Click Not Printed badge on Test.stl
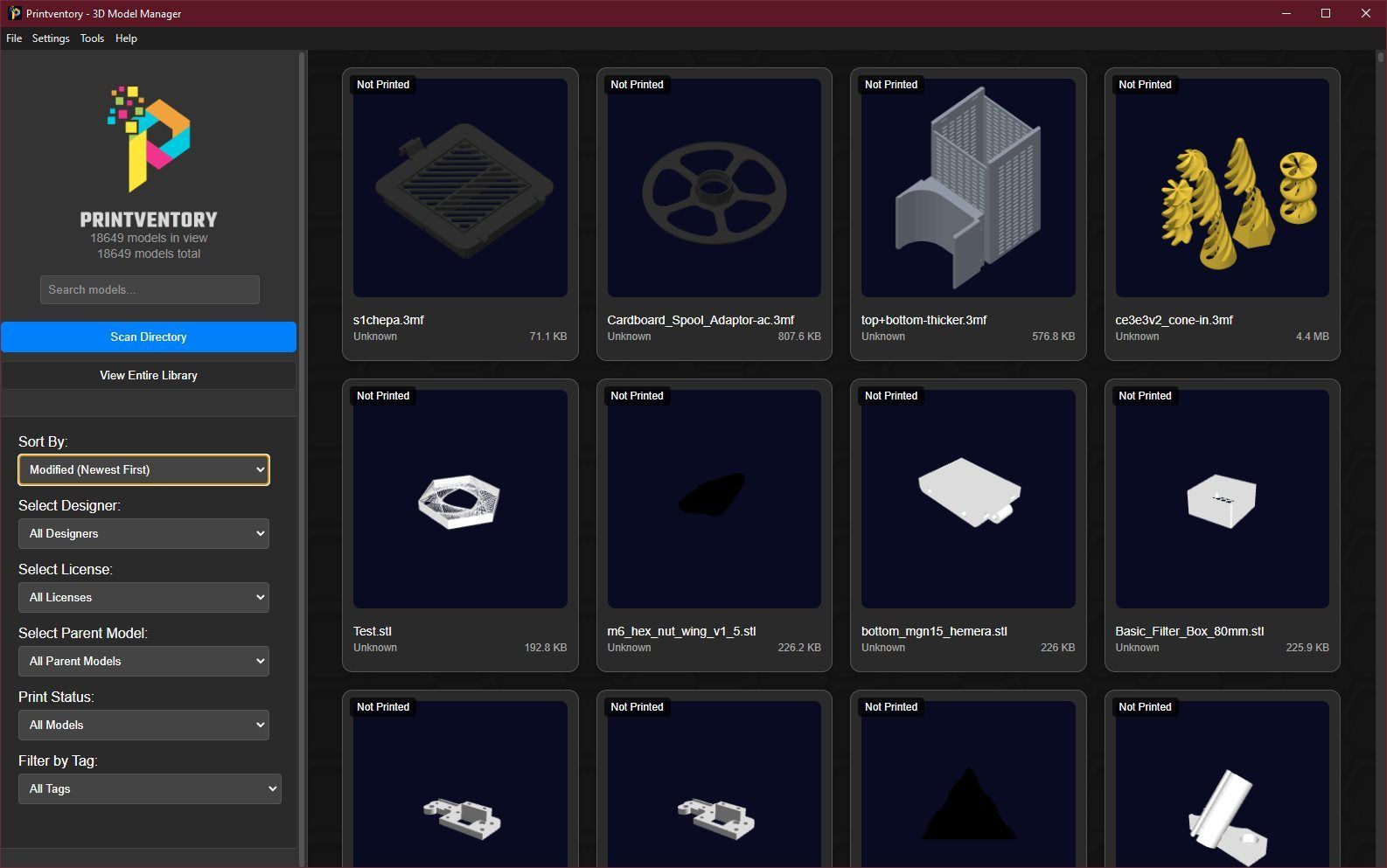 (x=383, y=396)
